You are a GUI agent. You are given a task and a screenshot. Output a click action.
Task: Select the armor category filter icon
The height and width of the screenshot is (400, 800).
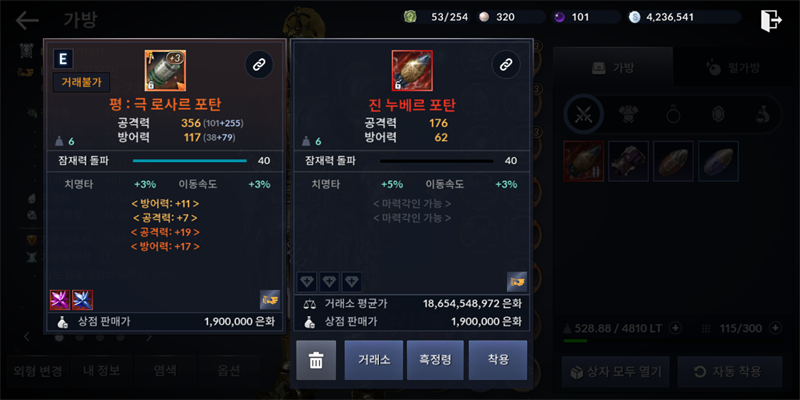click(629, 115)
